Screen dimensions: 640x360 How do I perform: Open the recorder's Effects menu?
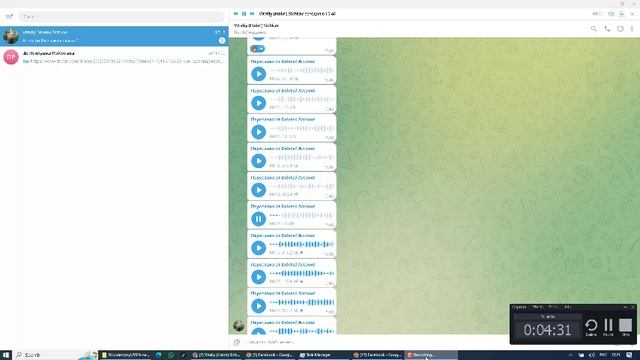pyautogui.click(x=538, y=307)
